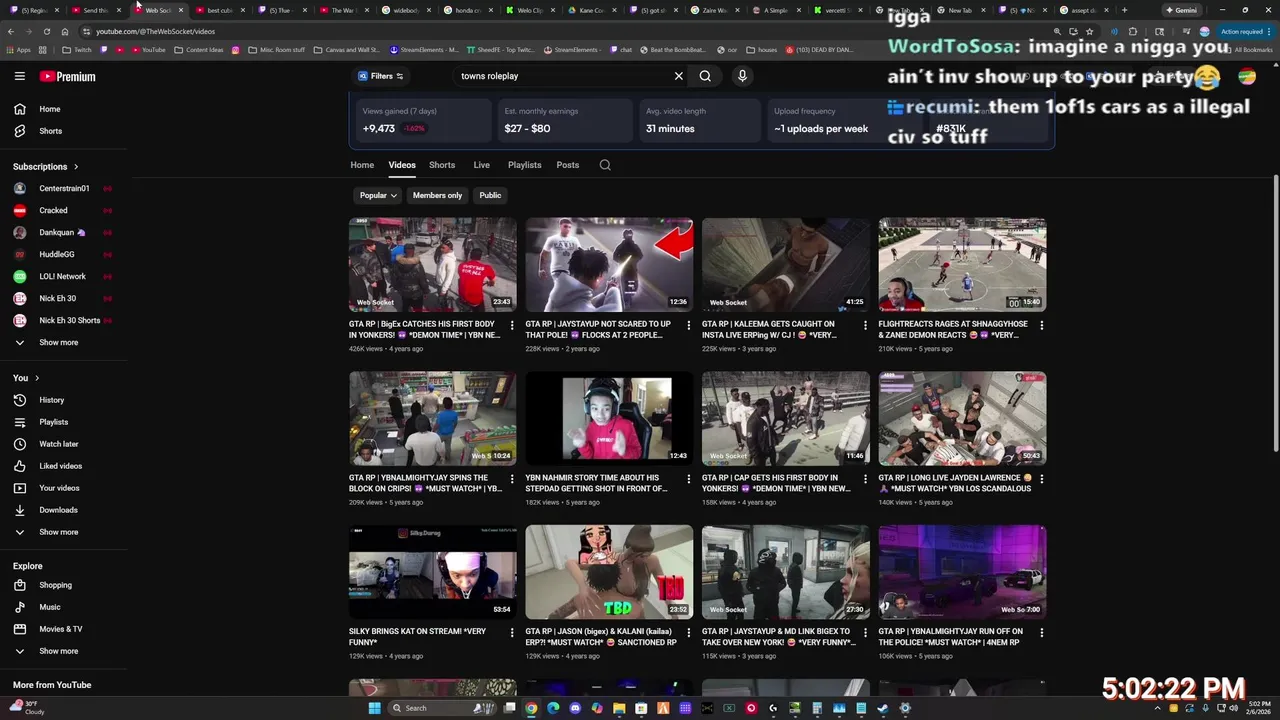Switch to the channel Posts tab

pyautogui.click(x=567, y=165)
